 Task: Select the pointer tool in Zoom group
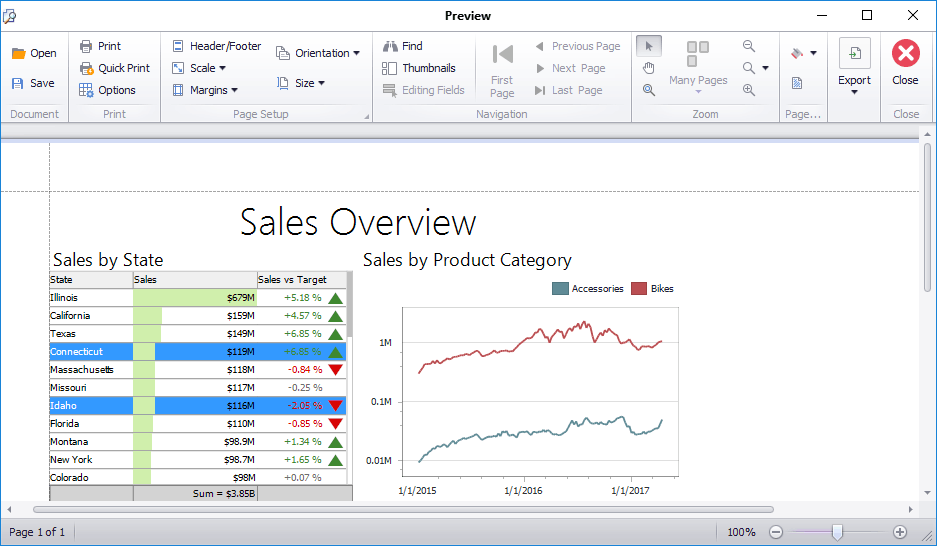tap(649, 46)
